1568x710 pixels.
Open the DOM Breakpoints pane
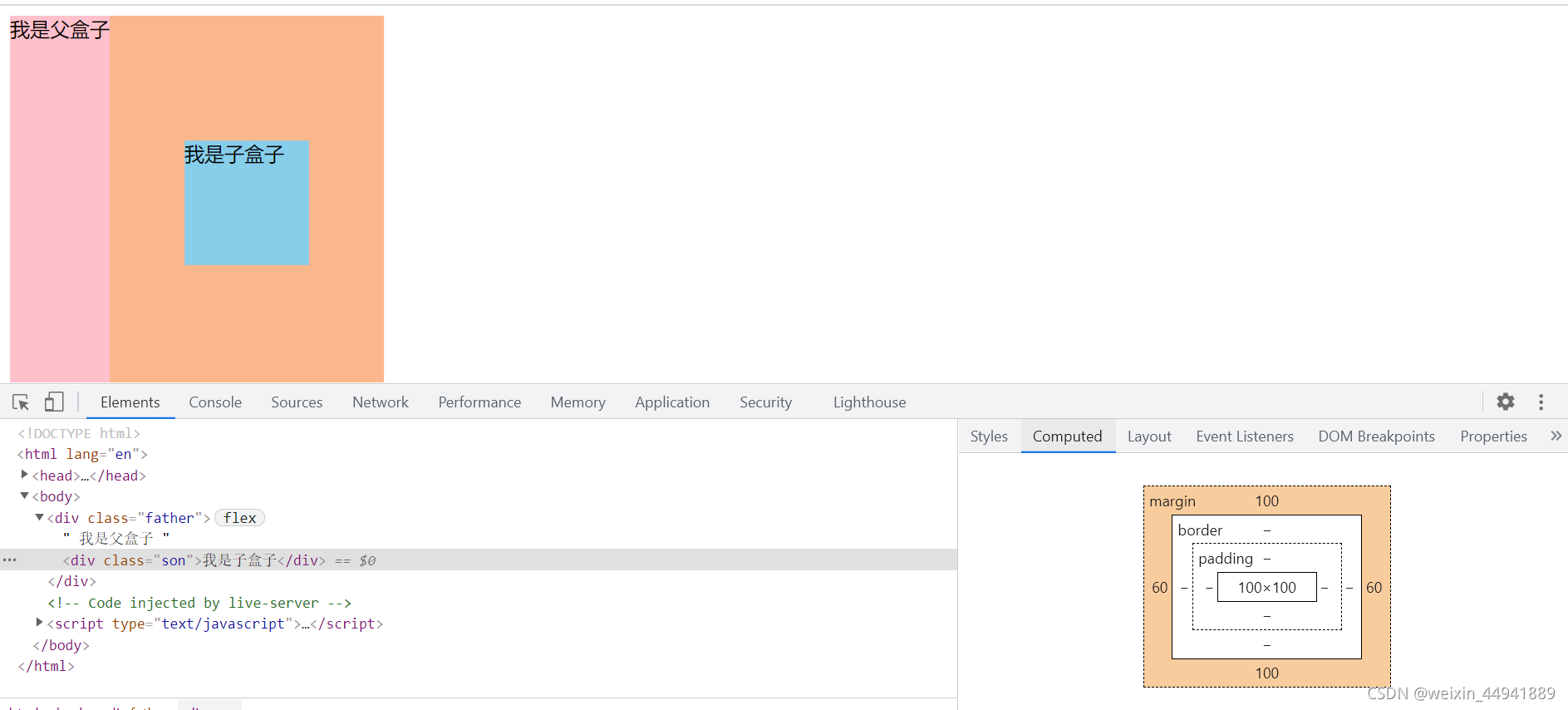point(1376,436)
